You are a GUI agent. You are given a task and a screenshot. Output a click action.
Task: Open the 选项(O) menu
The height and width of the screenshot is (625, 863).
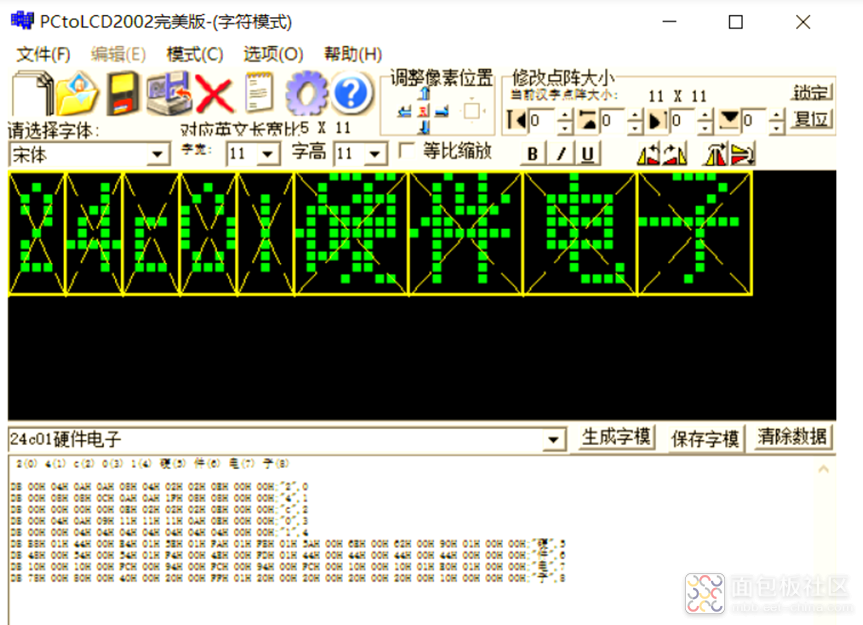[x=273, y=54]
